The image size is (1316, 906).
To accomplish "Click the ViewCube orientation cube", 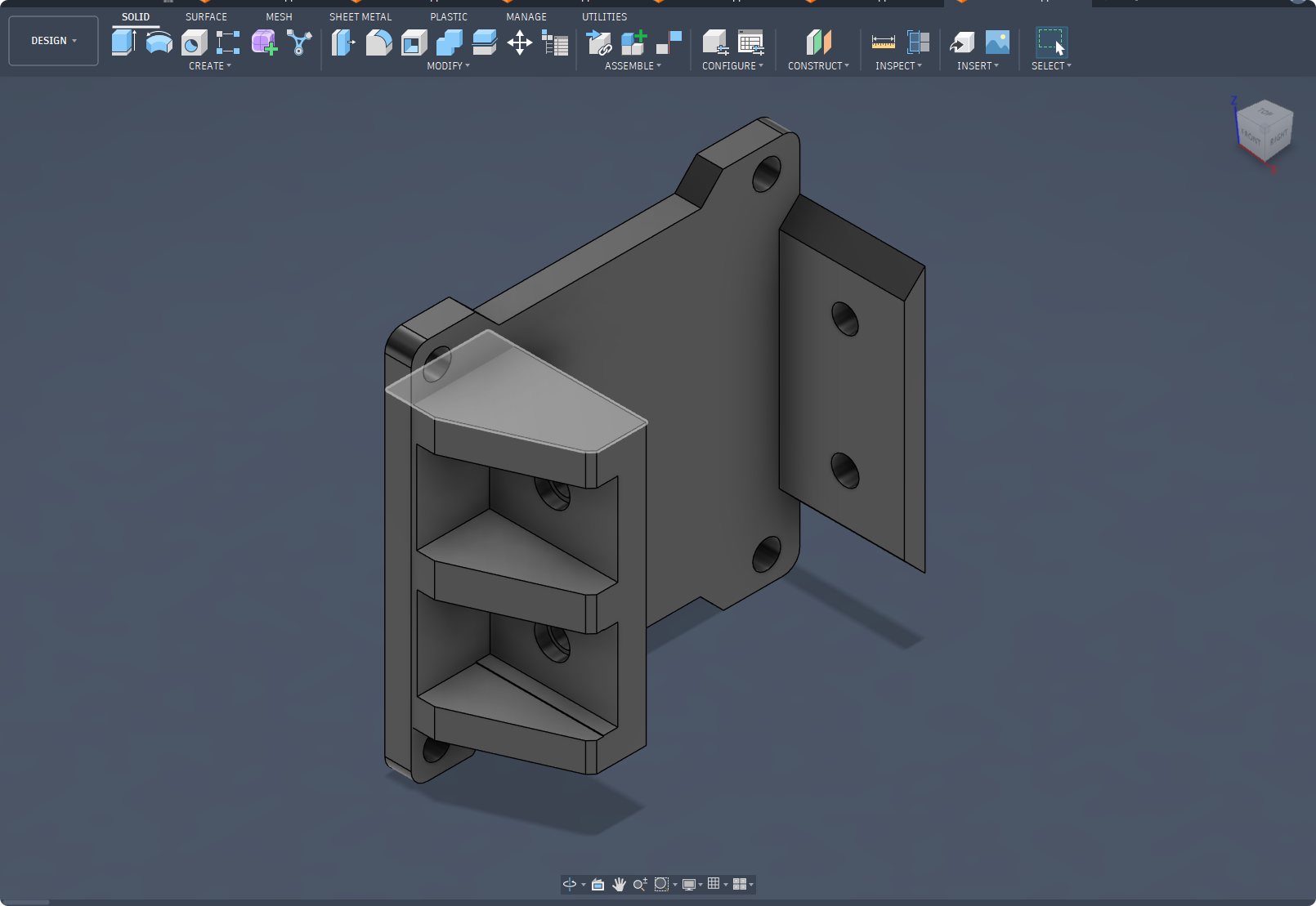I will 1265,131.
